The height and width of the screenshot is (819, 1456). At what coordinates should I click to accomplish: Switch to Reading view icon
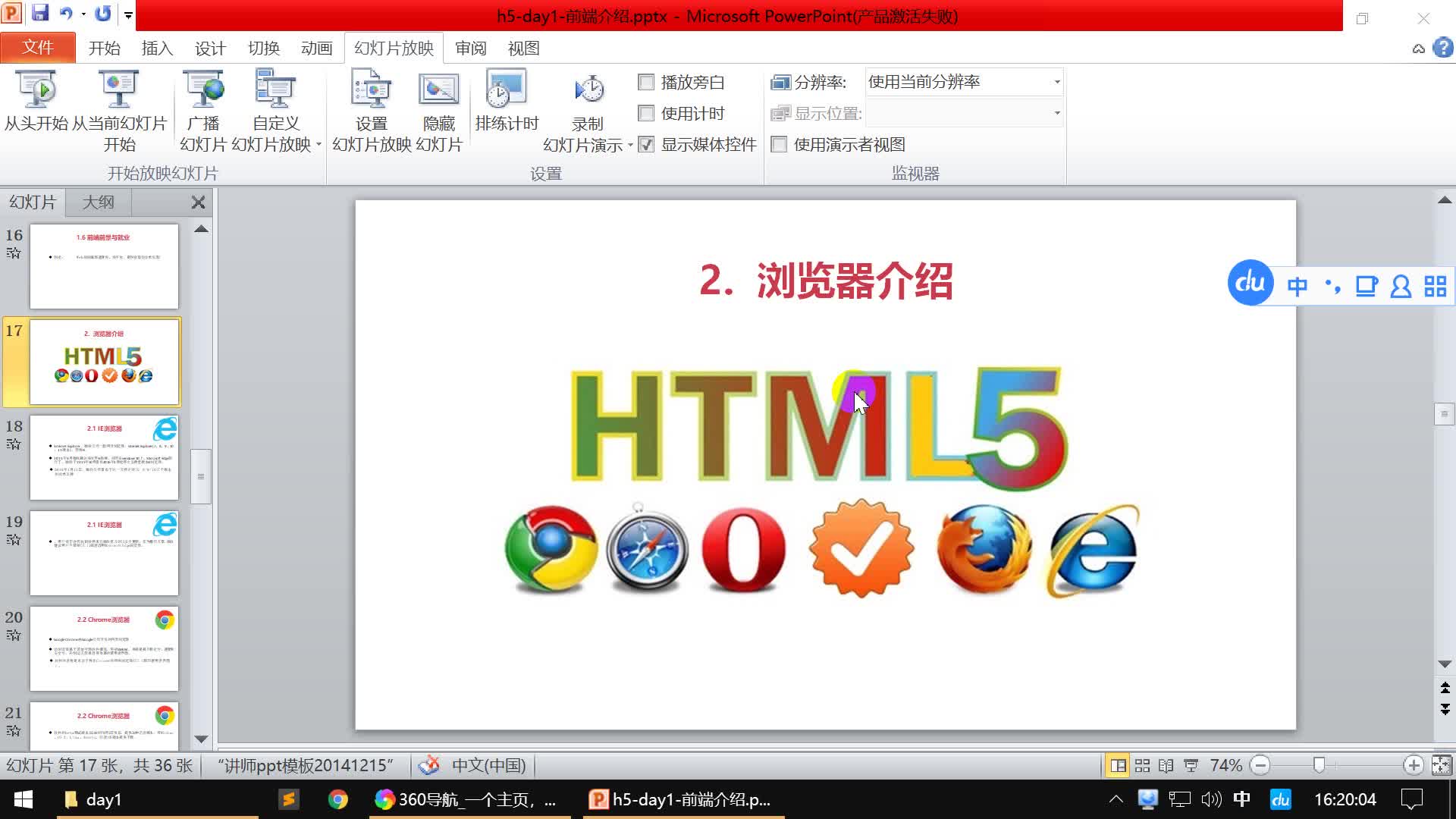coord(1166,766)
